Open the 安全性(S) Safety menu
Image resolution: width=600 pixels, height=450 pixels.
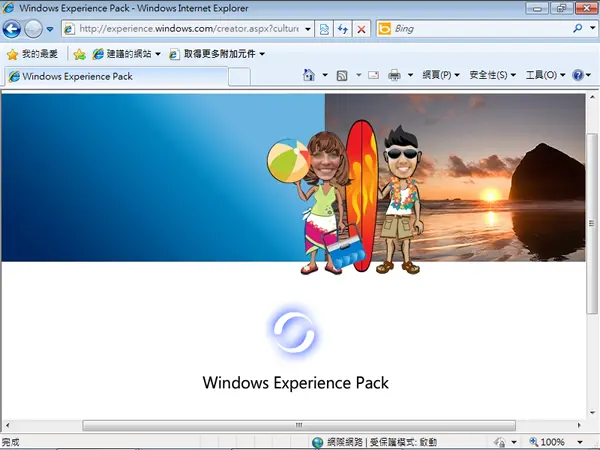click(x=492, y=75)
